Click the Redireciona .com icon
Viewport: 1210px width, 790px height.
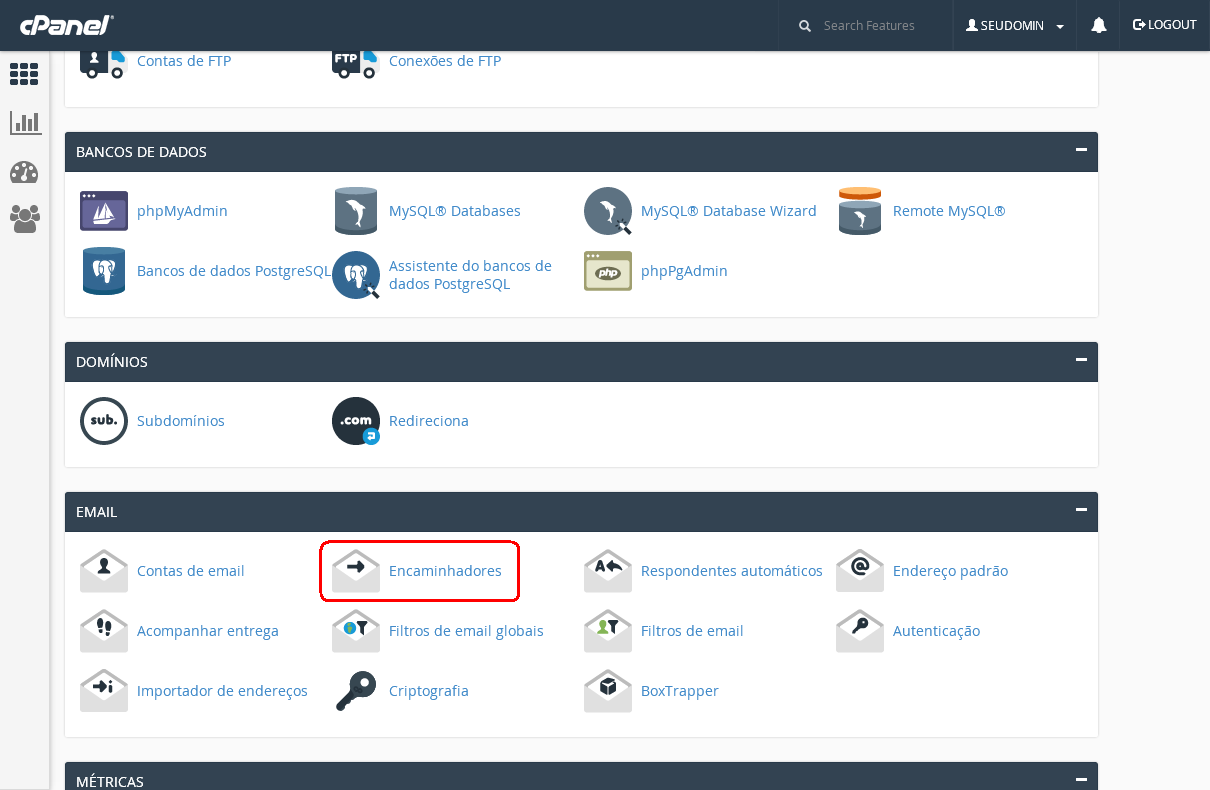356,421
